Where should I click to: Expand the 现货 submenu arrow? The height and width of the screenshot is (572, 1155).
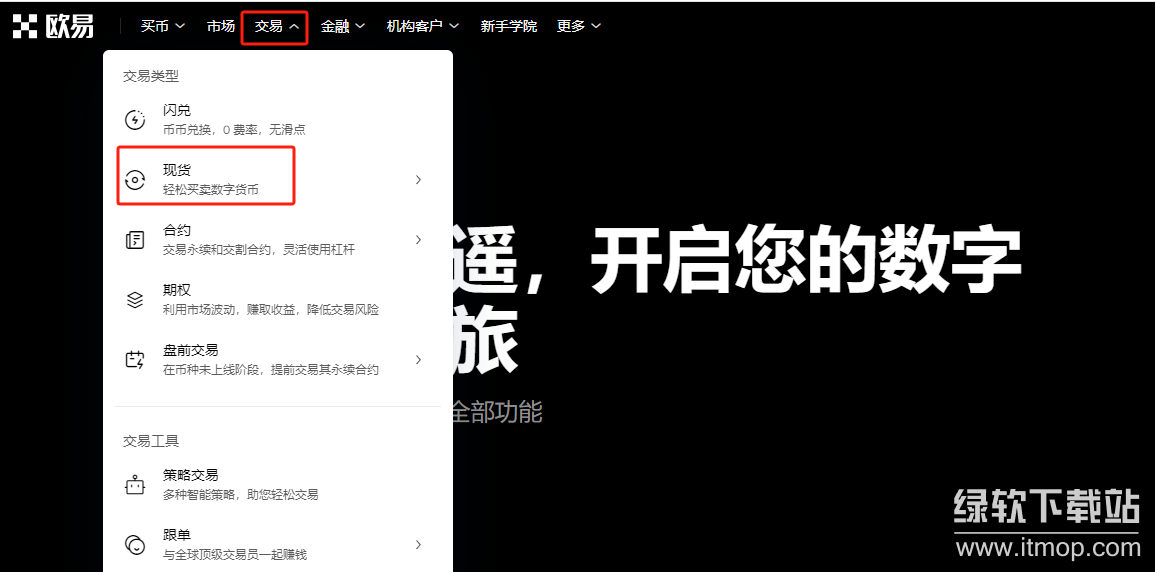(x=418, y=180)
